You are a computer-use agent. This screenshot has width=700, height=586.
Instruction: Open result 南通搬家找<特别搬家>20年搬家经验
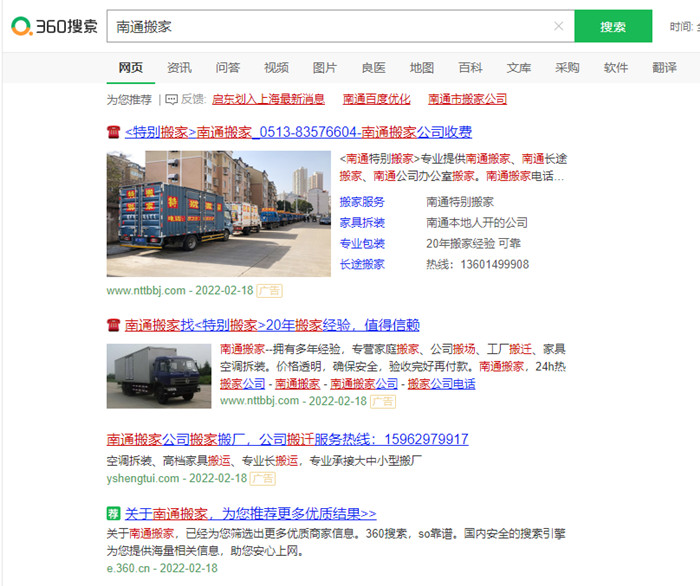[272, 325]
